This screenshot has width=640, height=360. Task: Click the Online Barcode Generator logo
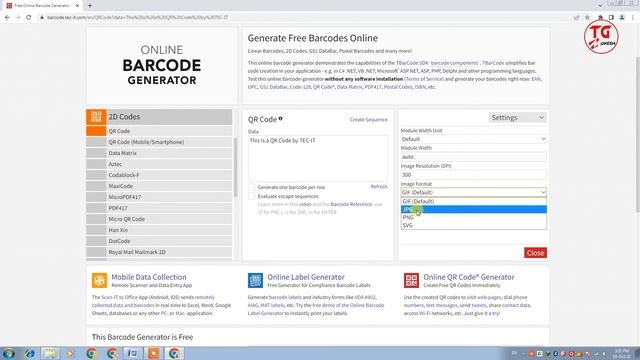(x=162, y=65)
